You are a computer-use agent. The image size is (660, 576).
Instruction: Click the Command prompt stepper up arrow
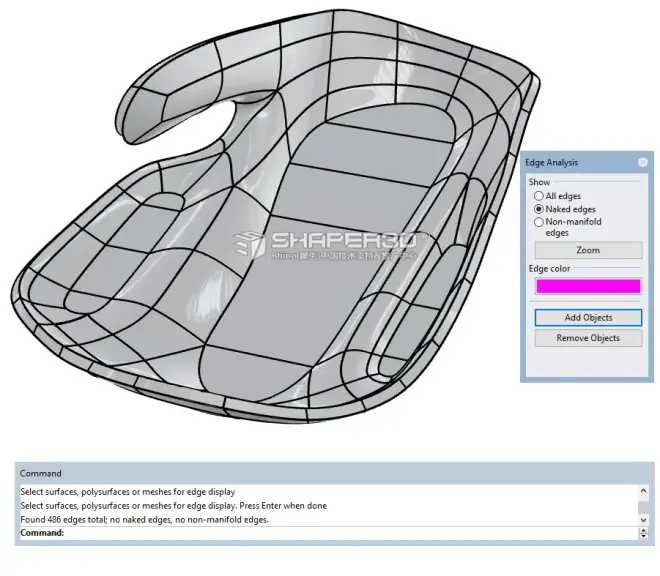click(x=643, y=531)
